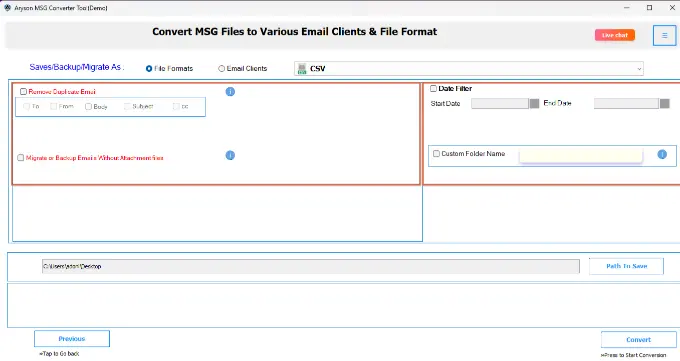Click Previous button to go back

click(72, 338)
